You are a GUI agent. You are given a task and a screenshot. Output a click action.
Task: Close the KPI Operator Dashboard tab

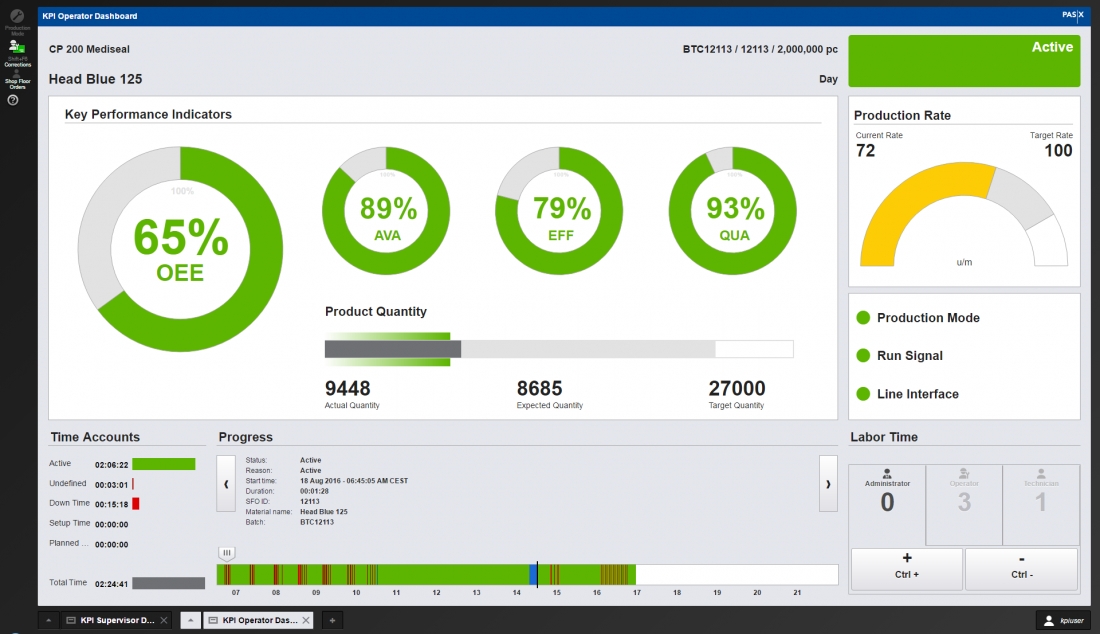click(306, 620)
